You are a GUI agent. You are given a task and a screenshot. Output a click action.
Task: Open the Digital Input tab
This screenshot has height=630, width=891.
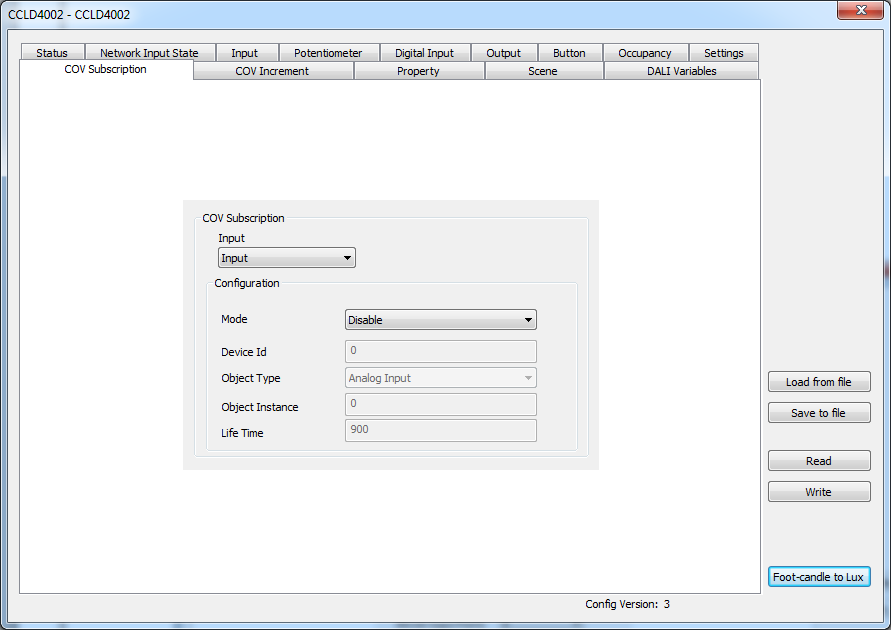click(x=424, y=53)
